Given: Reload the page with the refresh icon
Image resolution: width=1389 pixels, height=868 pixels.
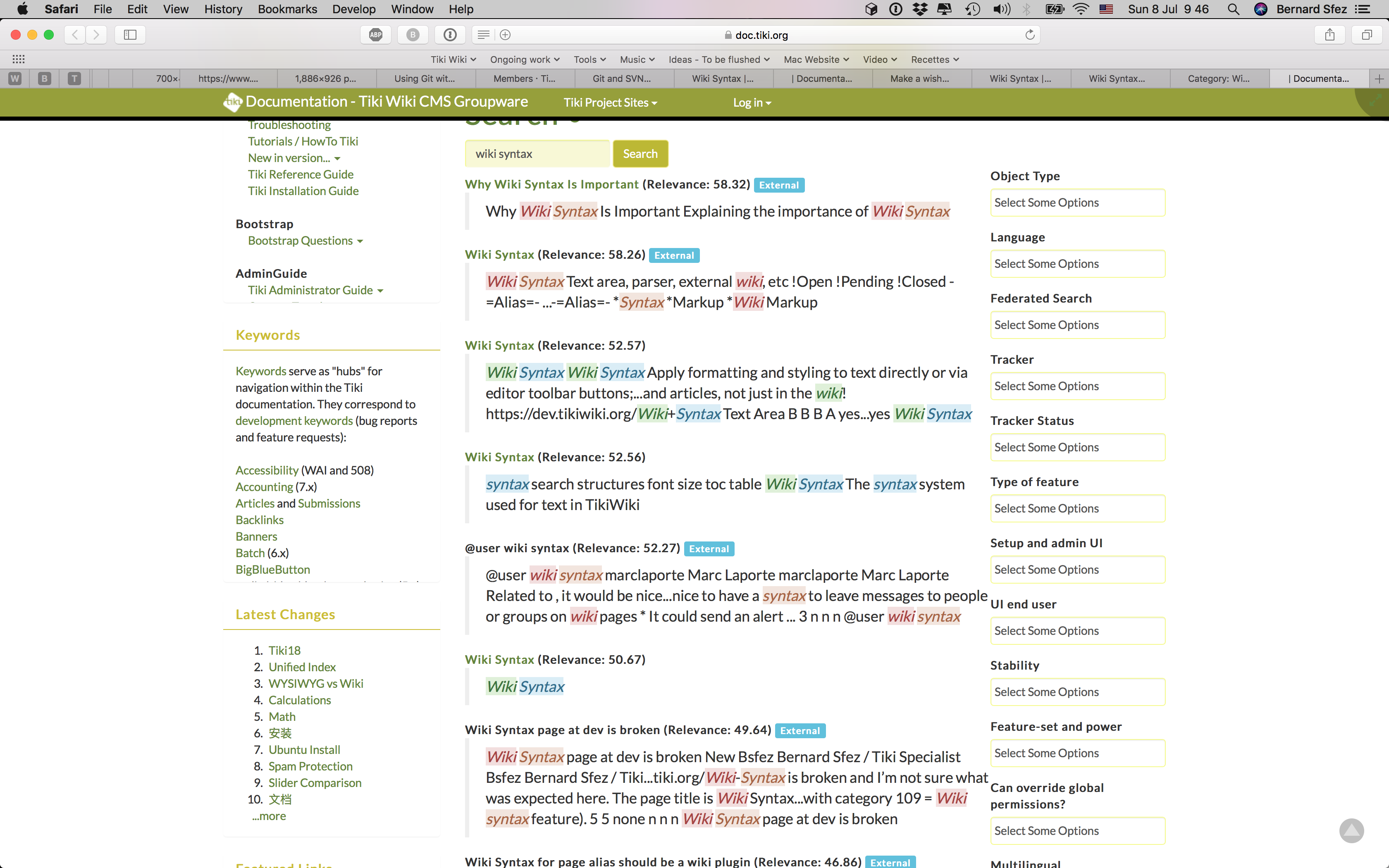Looking at the screenshot, I should click(1030, 35).
